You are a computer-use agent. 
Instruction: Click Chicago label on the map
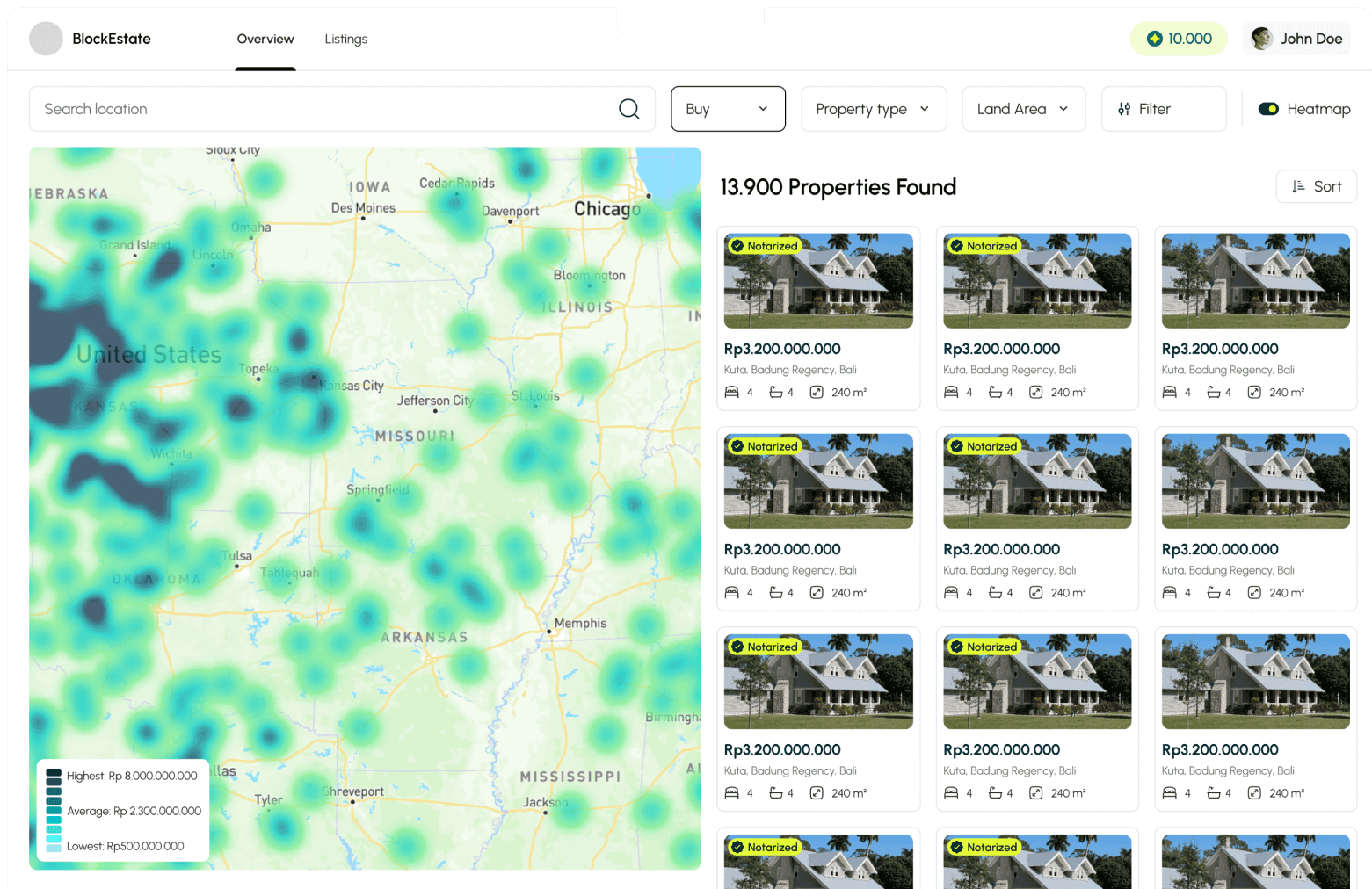pos(607,209)
